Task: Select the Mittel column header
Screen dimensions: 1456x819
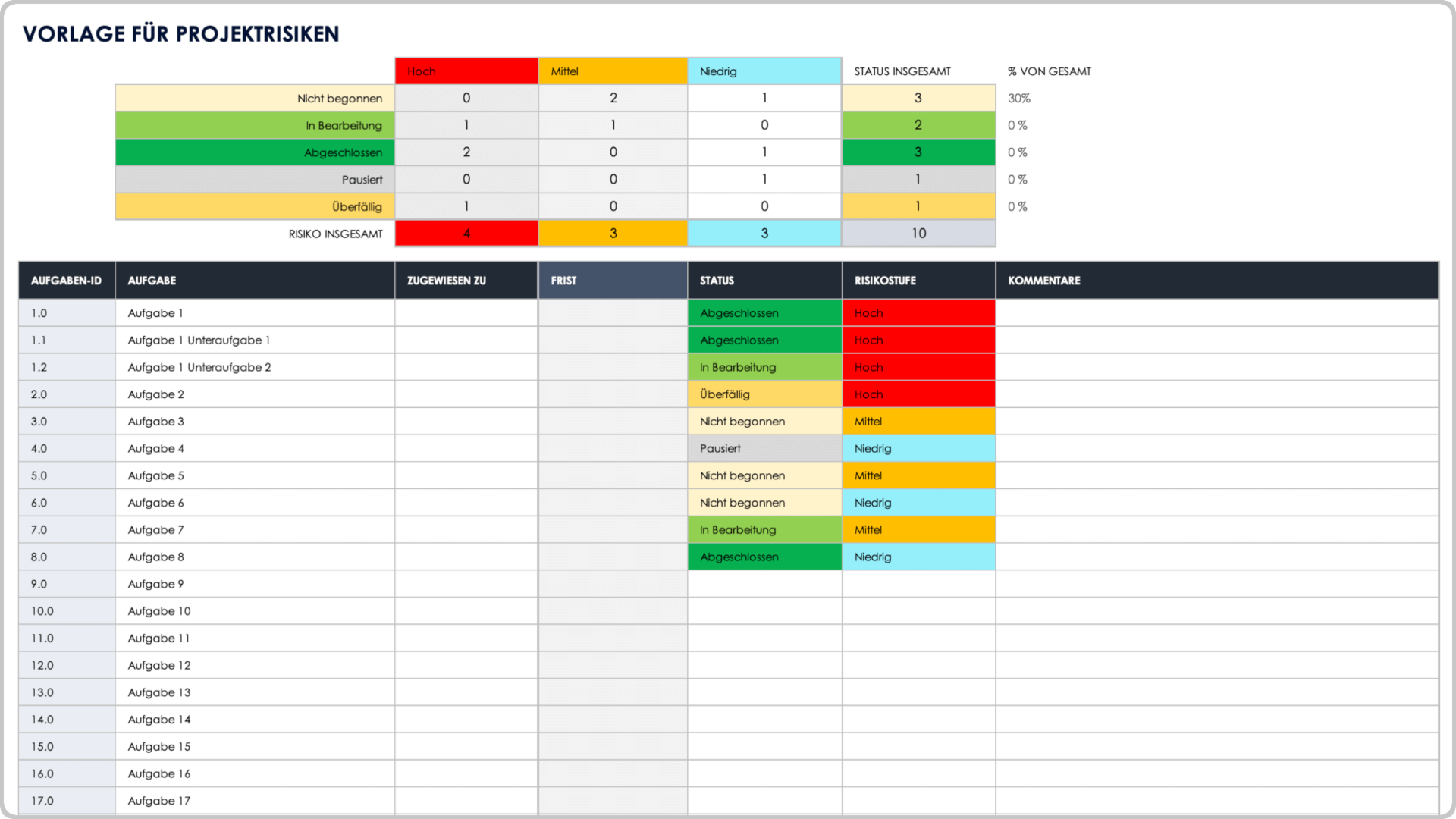Action: point(615,70)
